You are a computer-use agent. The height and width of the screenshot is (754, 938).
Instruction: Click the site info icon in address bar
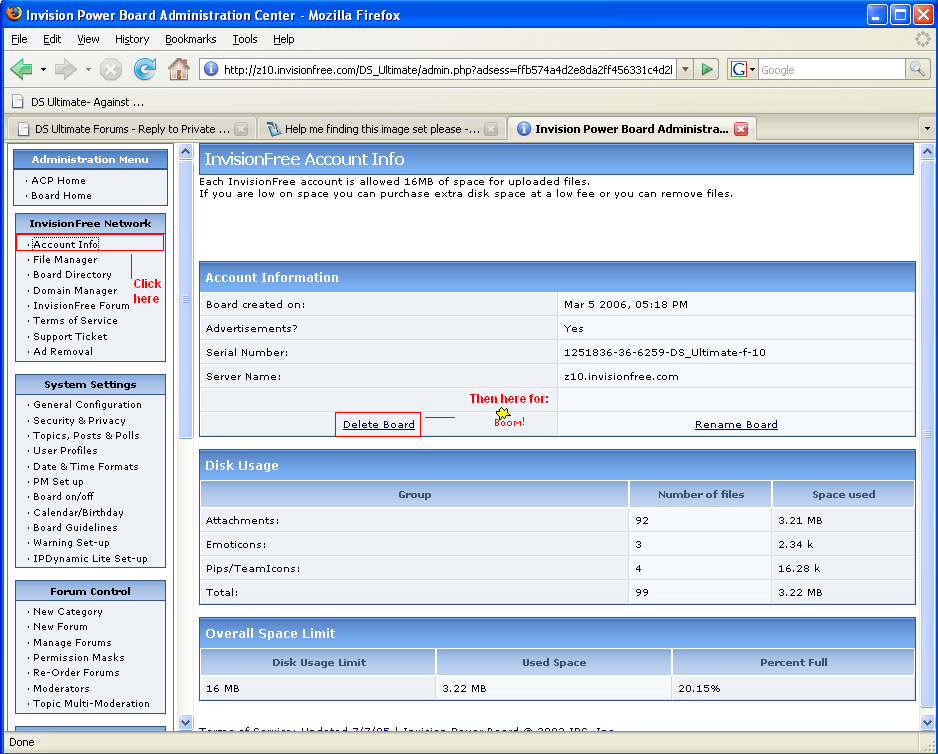coord(211,69)
